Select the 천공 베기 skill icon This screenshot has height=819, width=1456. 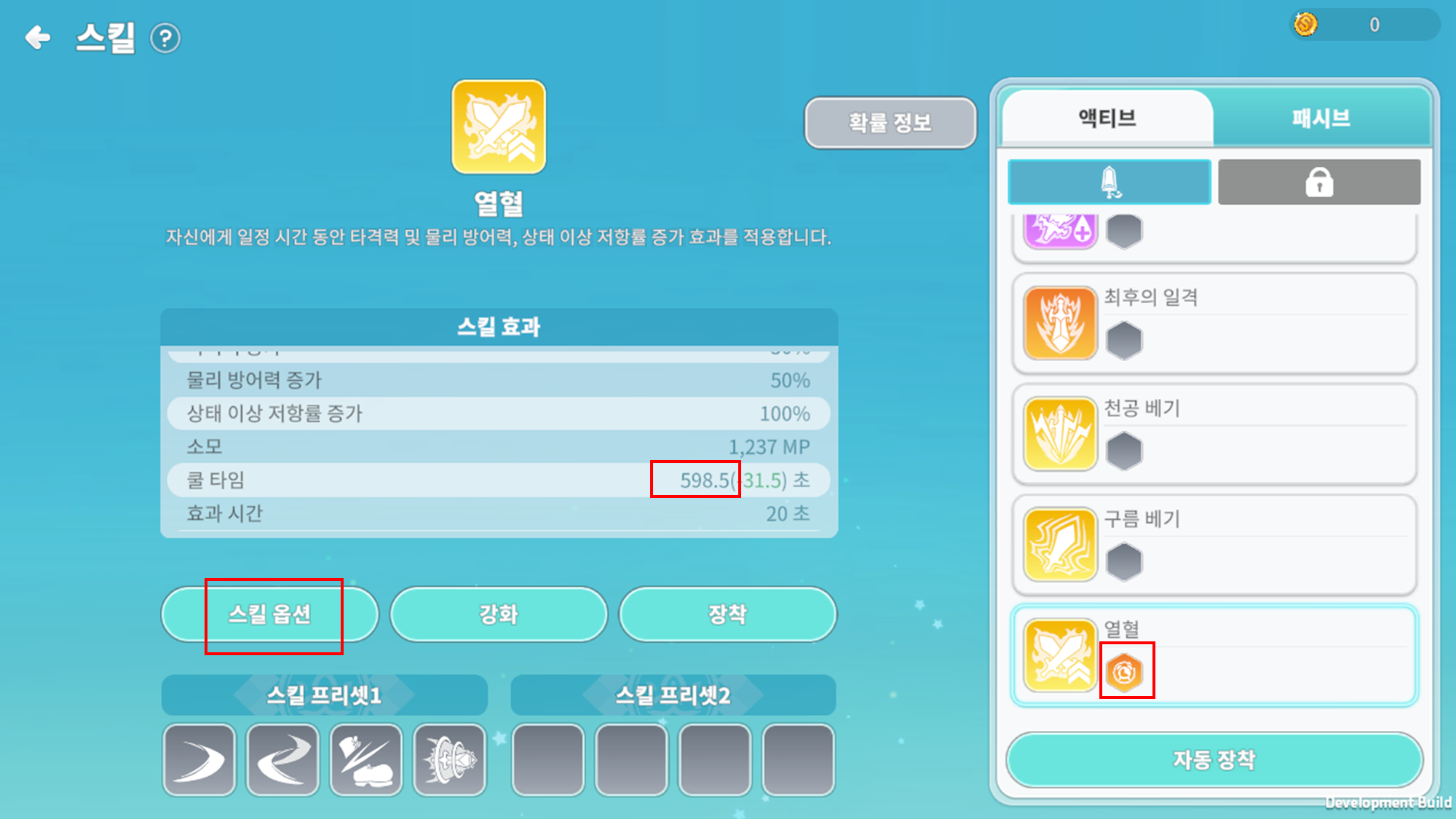tap(1060, 433)
